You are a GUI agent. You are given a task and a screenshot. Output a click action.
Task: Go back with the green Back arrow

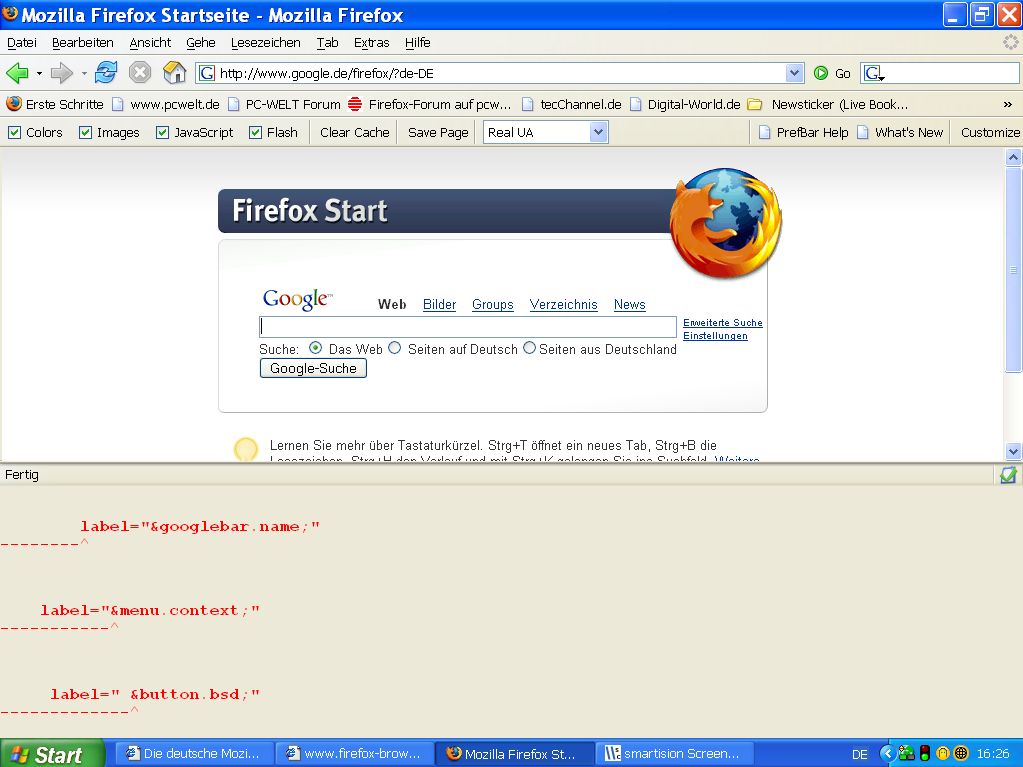tap(17, 72)
